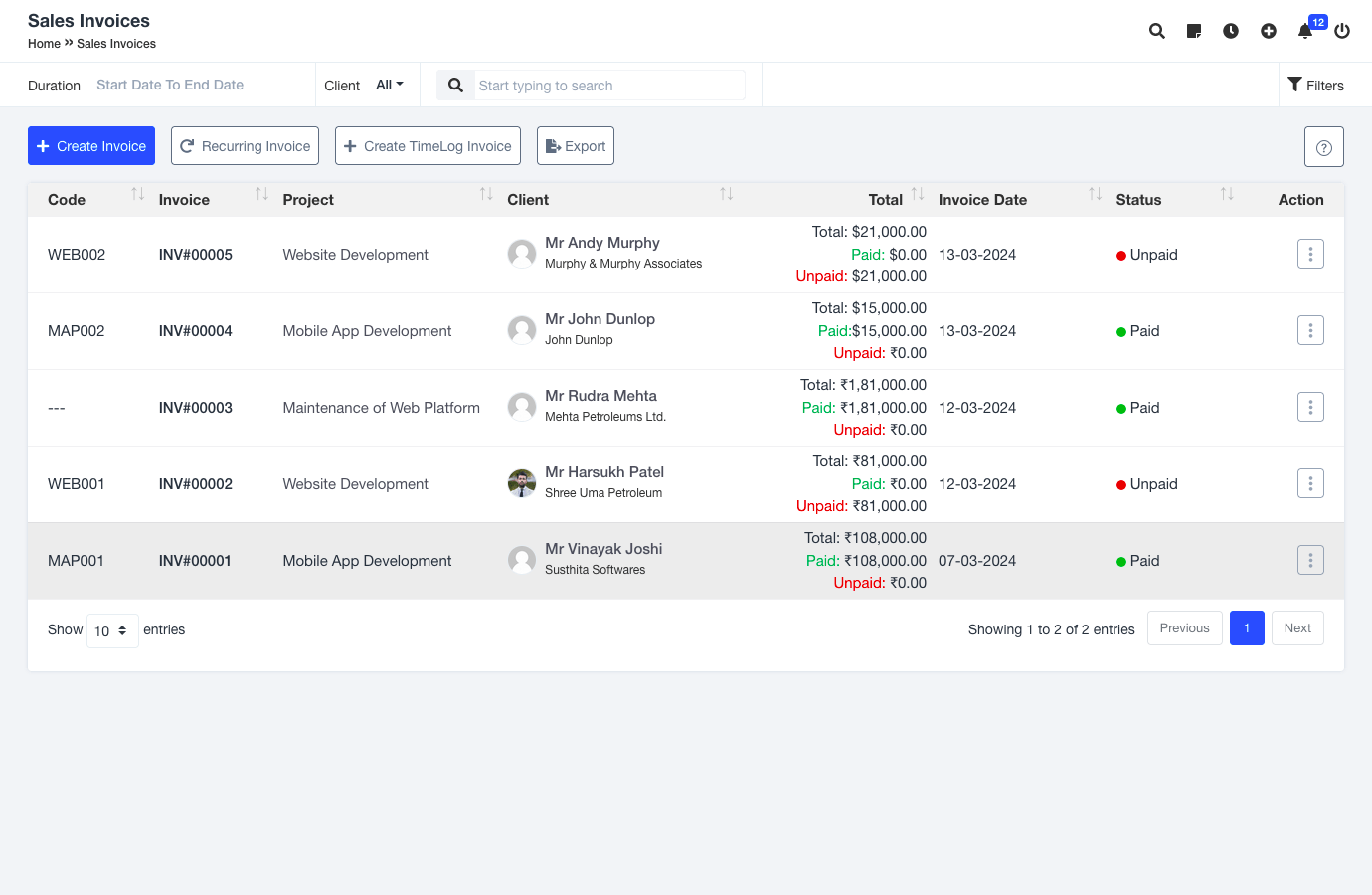The height and width of the screenshot is (895, 1372).
Task: Open the sticky notes icon
Action: (x=1194, y=31)
